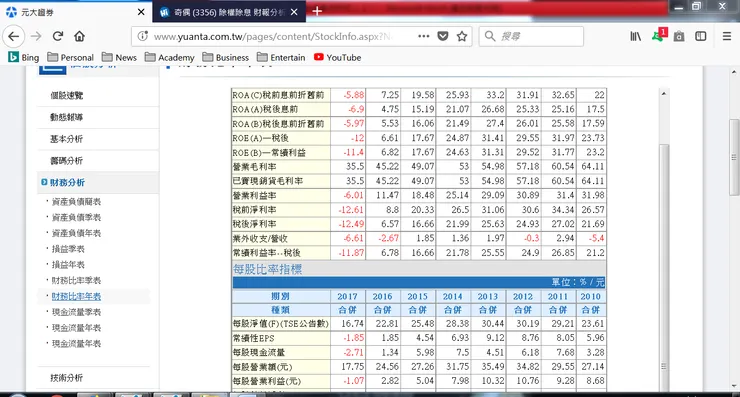Toggle the sidebar view icon

[701, 36]
